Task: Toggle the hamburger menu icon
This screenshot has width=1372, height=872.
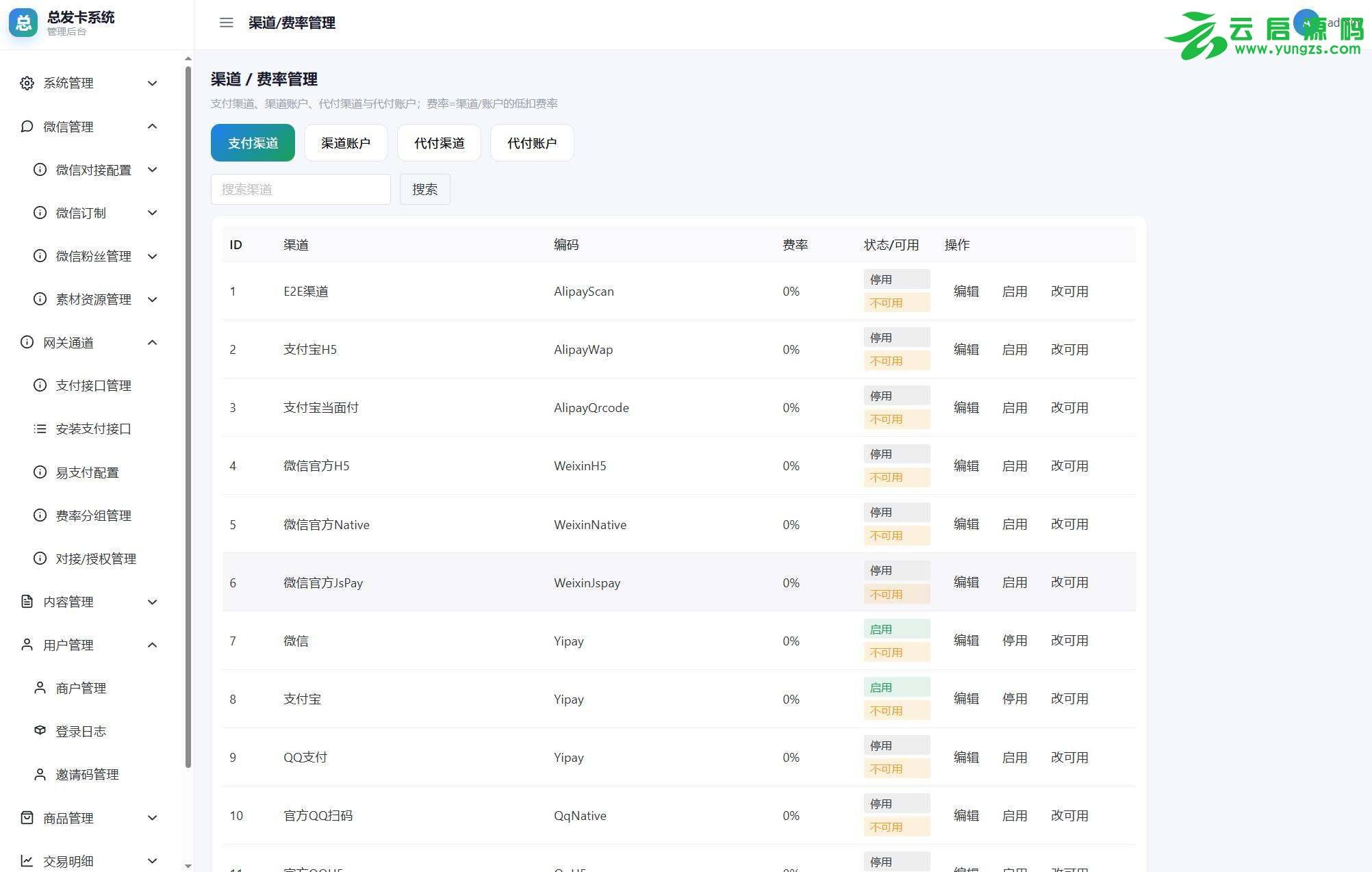Action: click(226, 23)
